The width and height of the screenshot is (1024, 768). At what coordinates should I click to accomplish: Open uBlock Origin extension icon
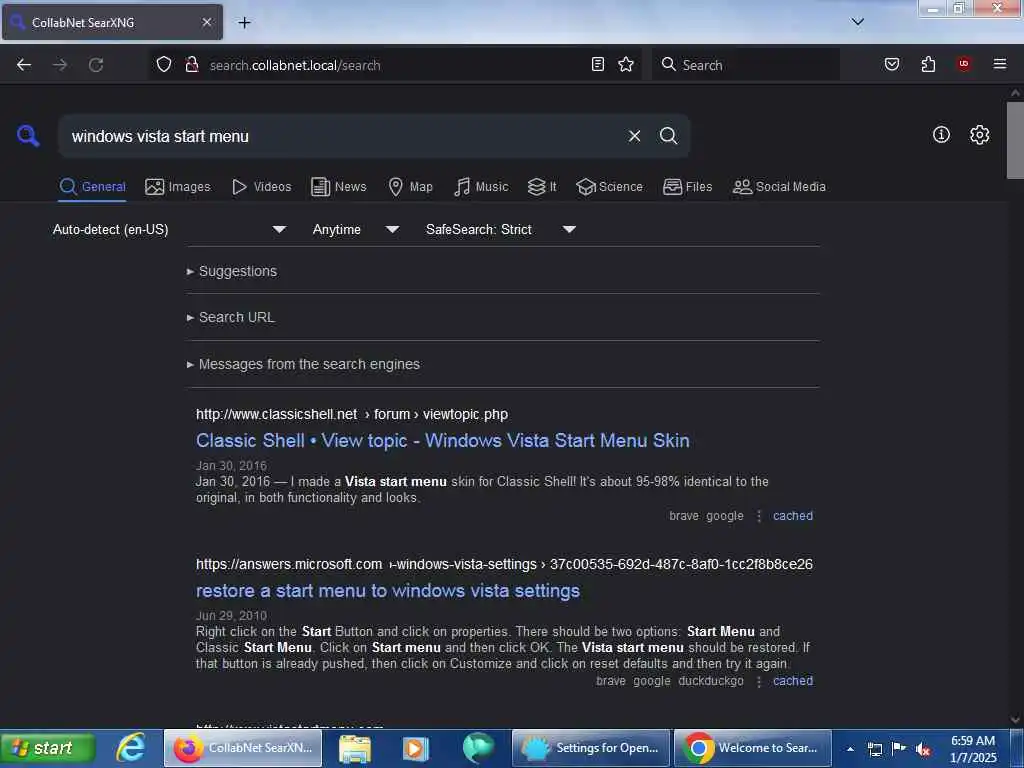[x=964, y=64]
